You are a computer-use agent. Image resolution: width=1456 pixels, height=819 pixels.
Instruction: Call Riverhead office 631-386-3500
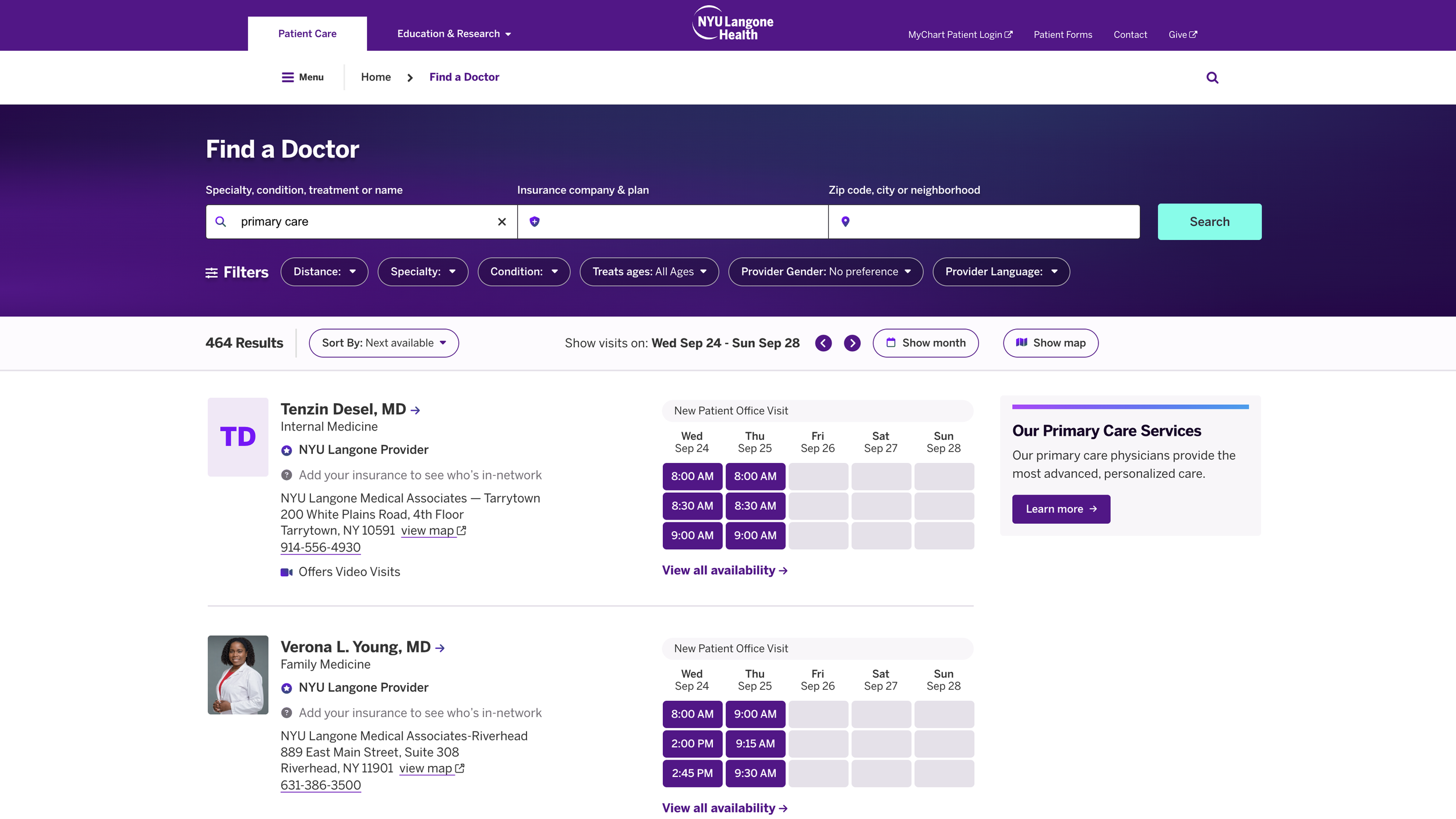tap(320, 785)
